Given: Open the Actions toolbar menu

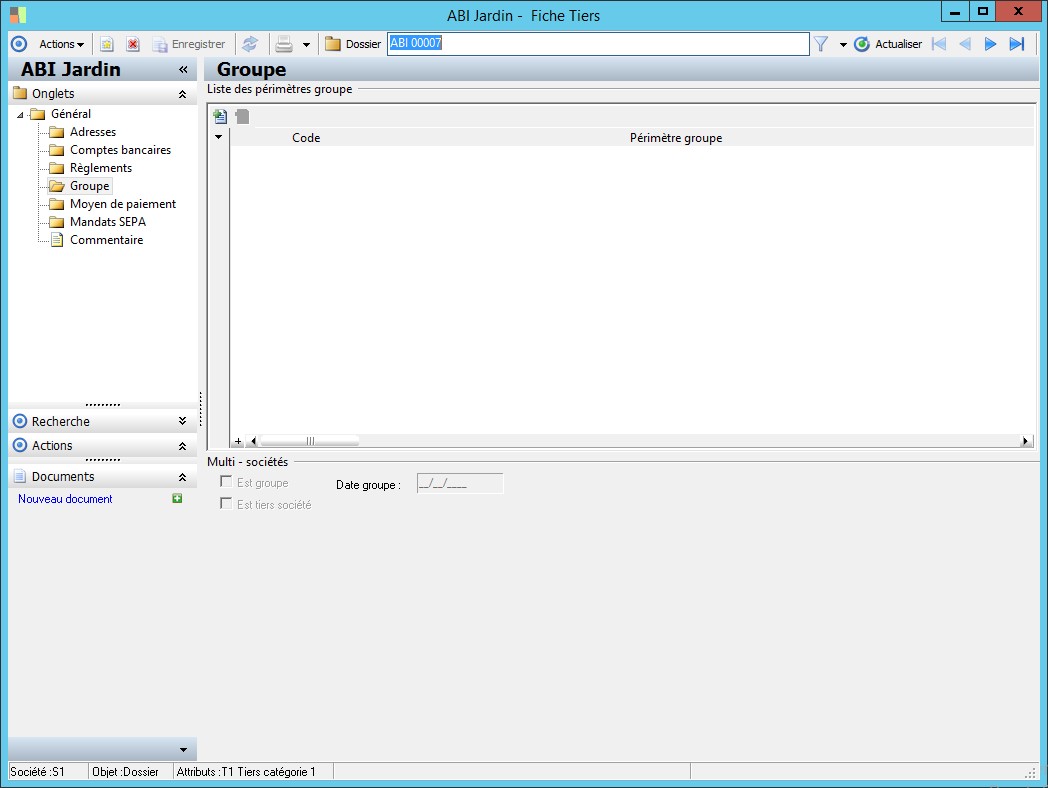Looking at the screenshot, I should point(61,44).
